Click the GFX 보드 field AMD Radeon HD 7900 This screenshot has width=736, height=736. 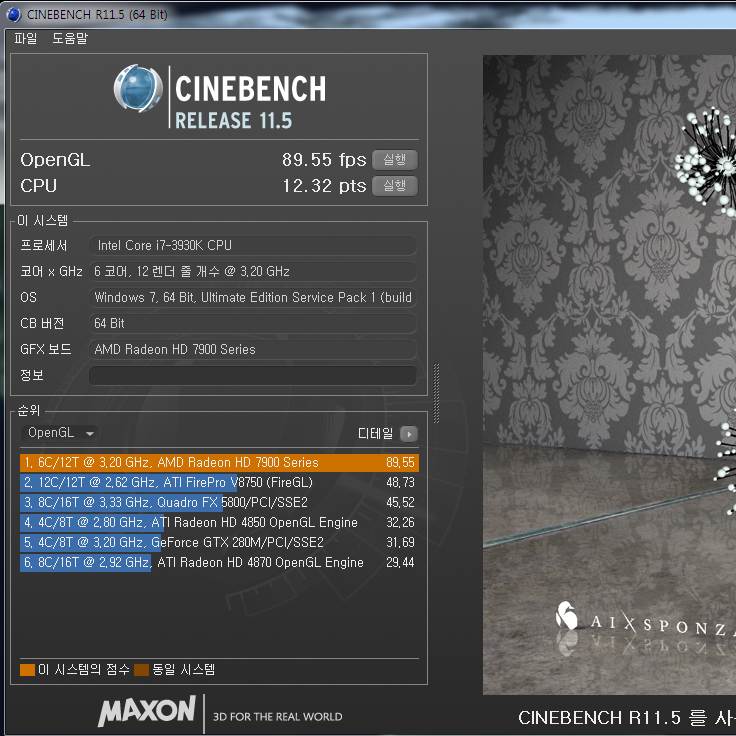(253, 350)
